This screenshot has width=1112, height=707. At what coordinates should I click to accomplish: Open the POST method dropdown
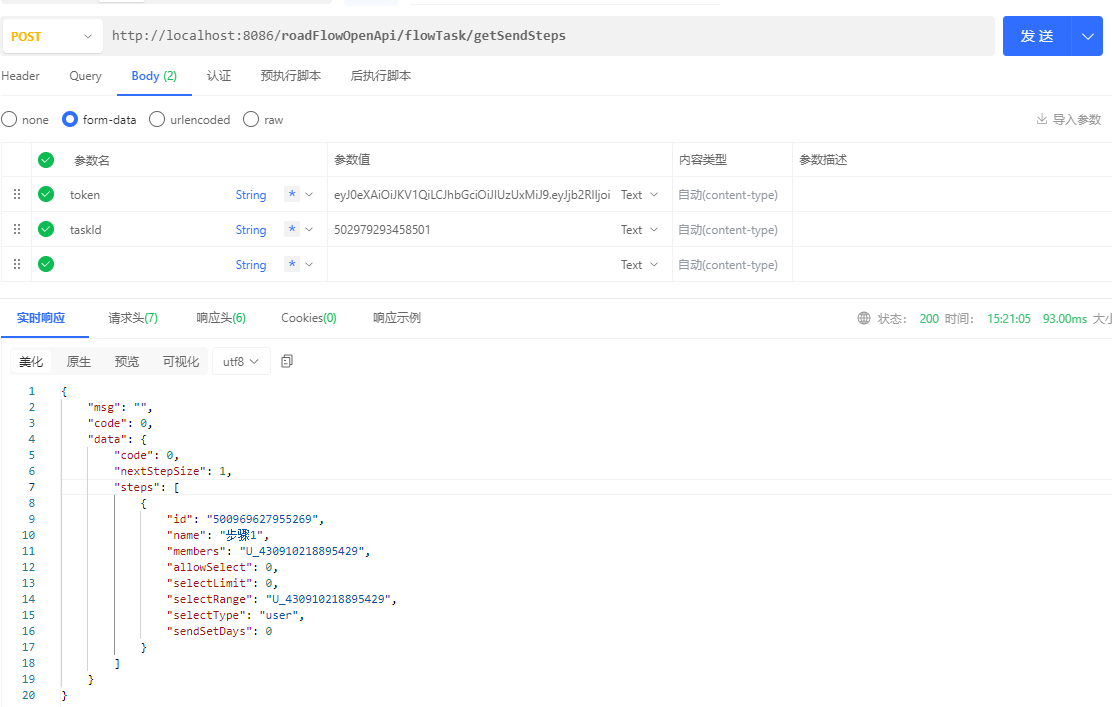(52, 36)
